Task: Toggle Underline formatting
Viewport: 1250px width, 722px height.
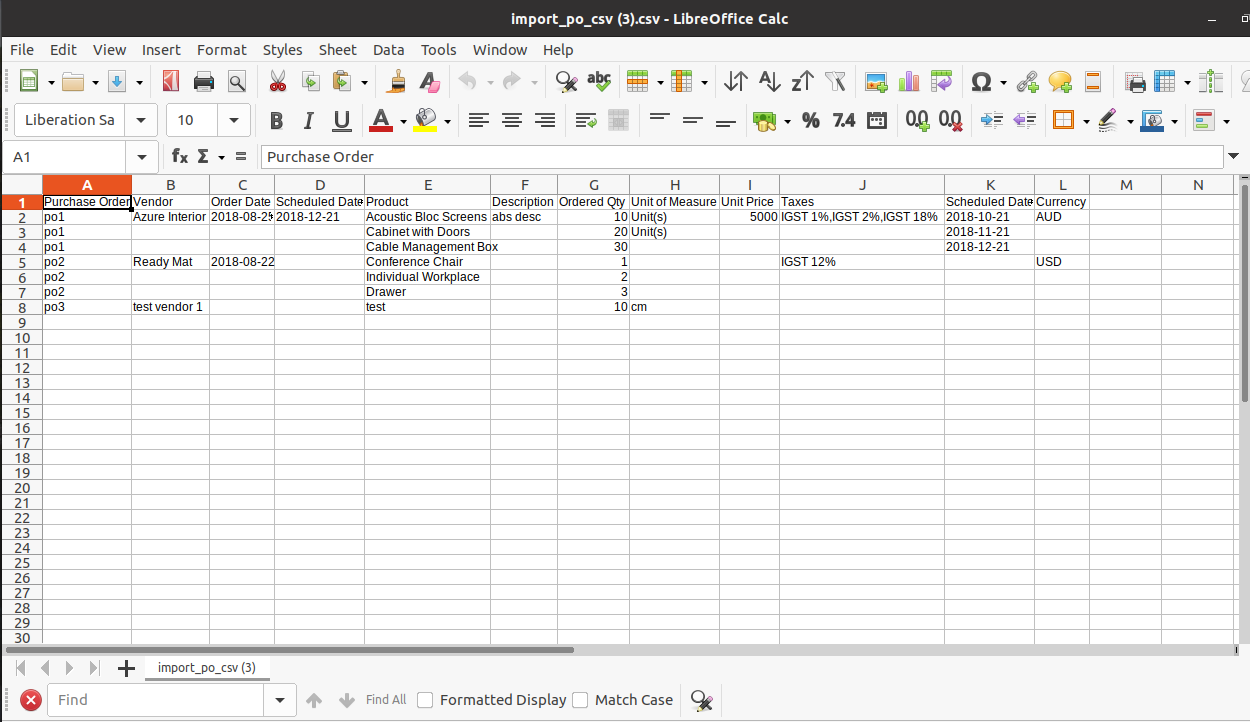Action: click(342, 121)
